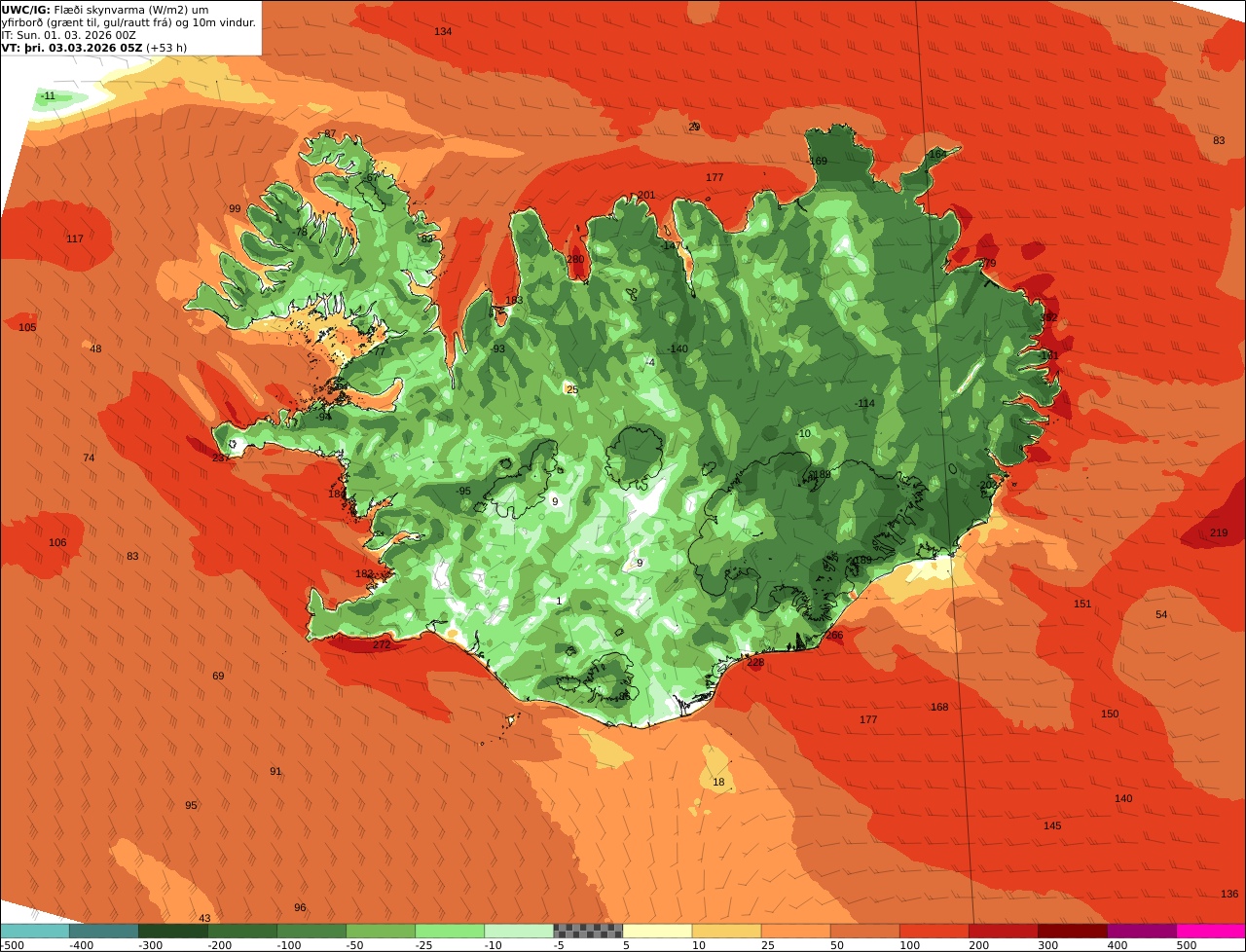Viewport: 1246px width, 952px height.
Task: Click the map value '272' off southwest coast
Action: [x=382, y=644]
